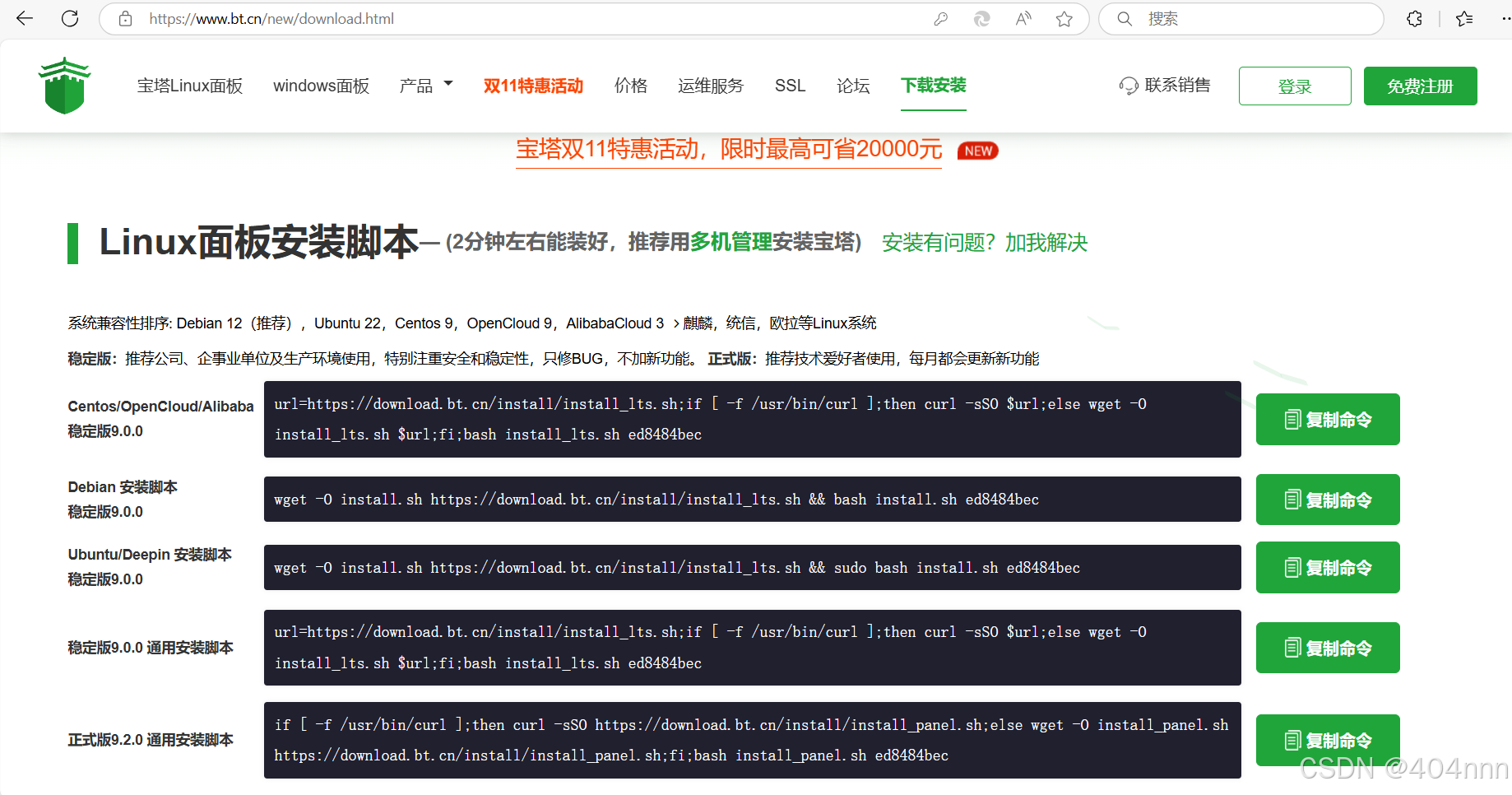
Task: Open saved passwords key icon in address bar
Action: pyautogui.click(x=941, y=19)
